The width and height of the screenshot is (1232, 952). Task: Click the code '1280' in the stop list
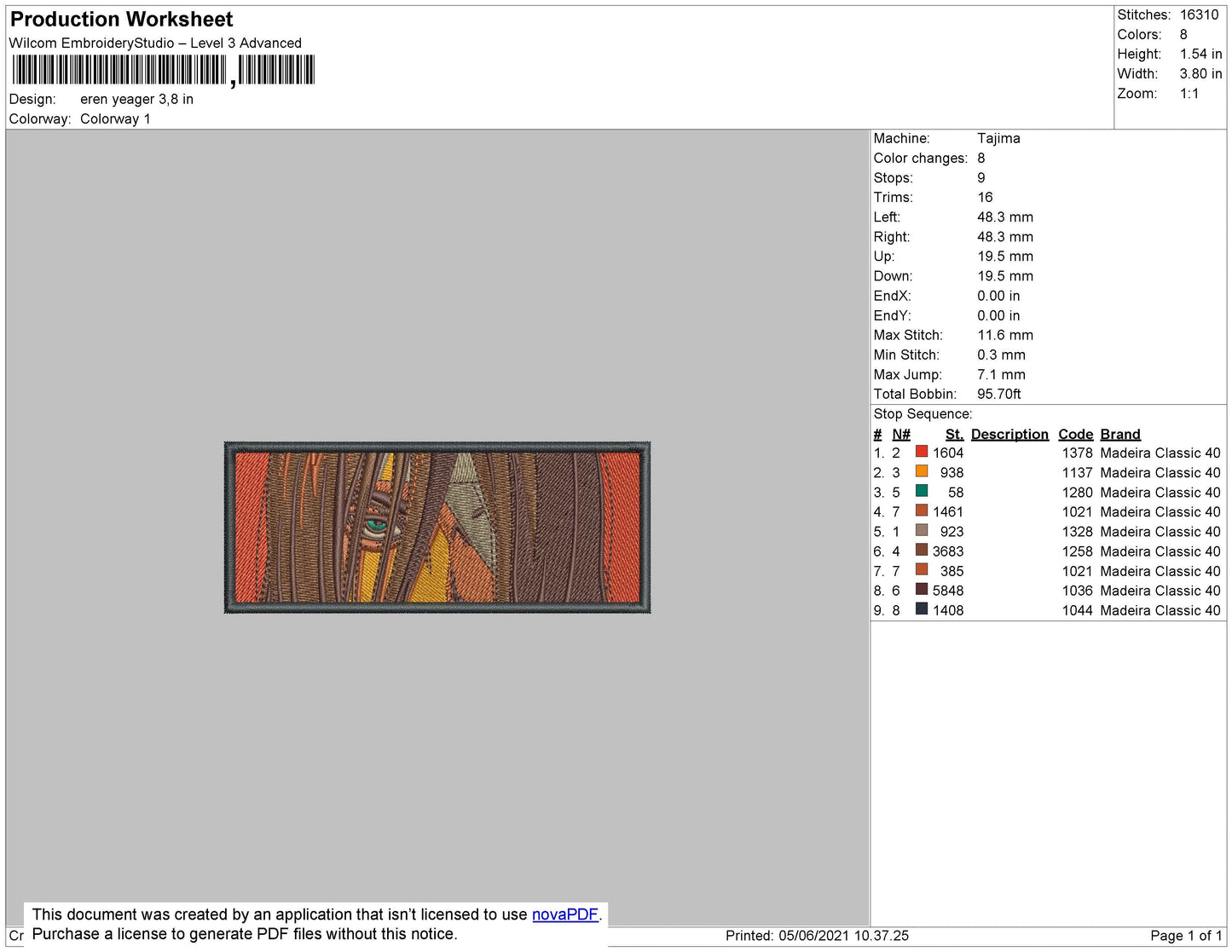1077,492
